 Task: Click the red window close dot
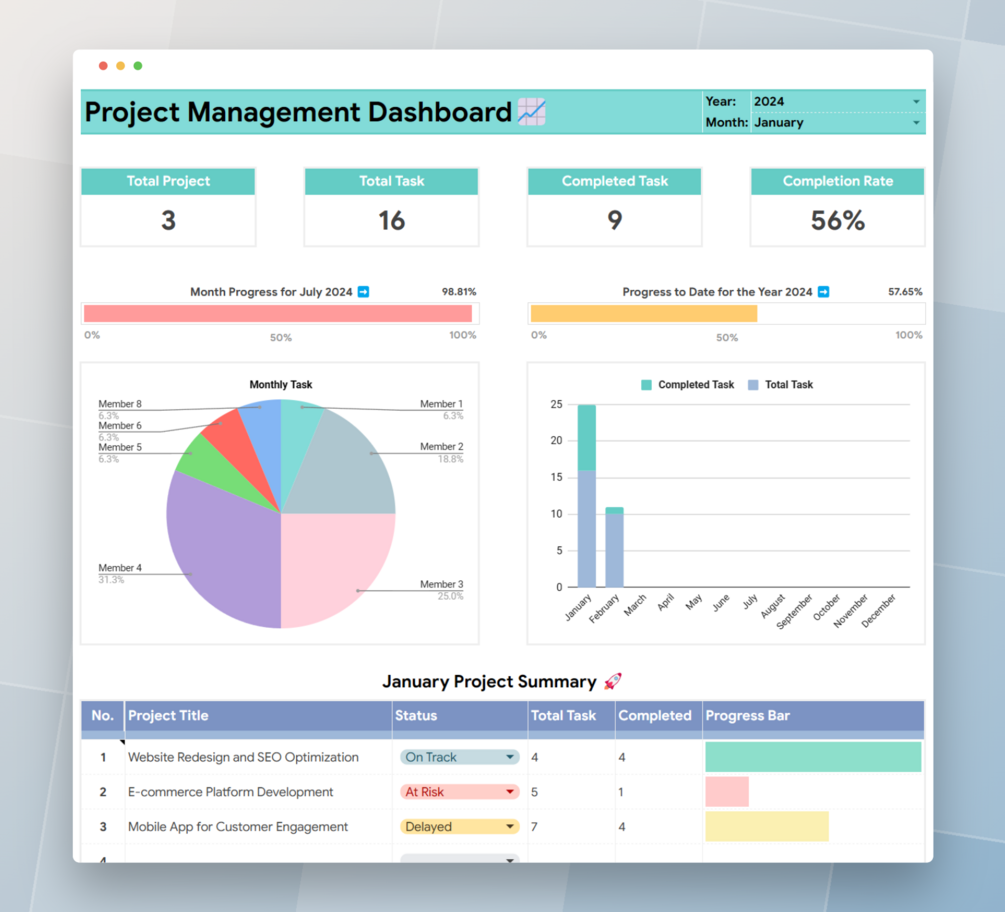pos(103,65)
